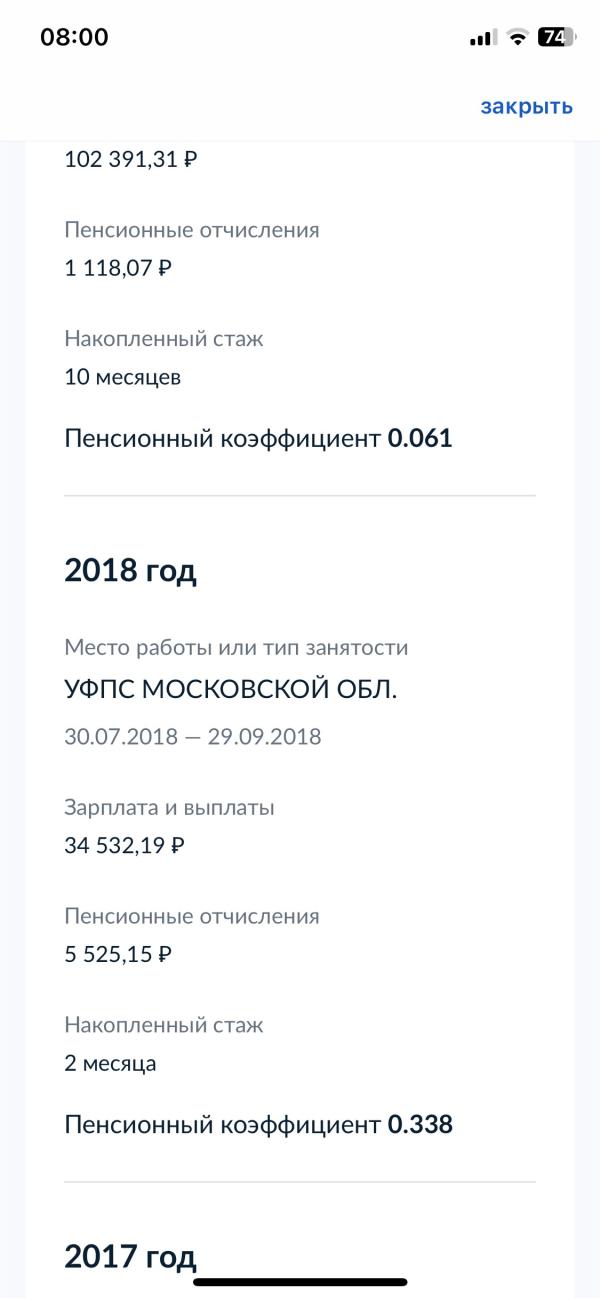The height and width of the screenshot is (1298, 600).
Task: Select the 2017 год heading
Action: 130,1256
